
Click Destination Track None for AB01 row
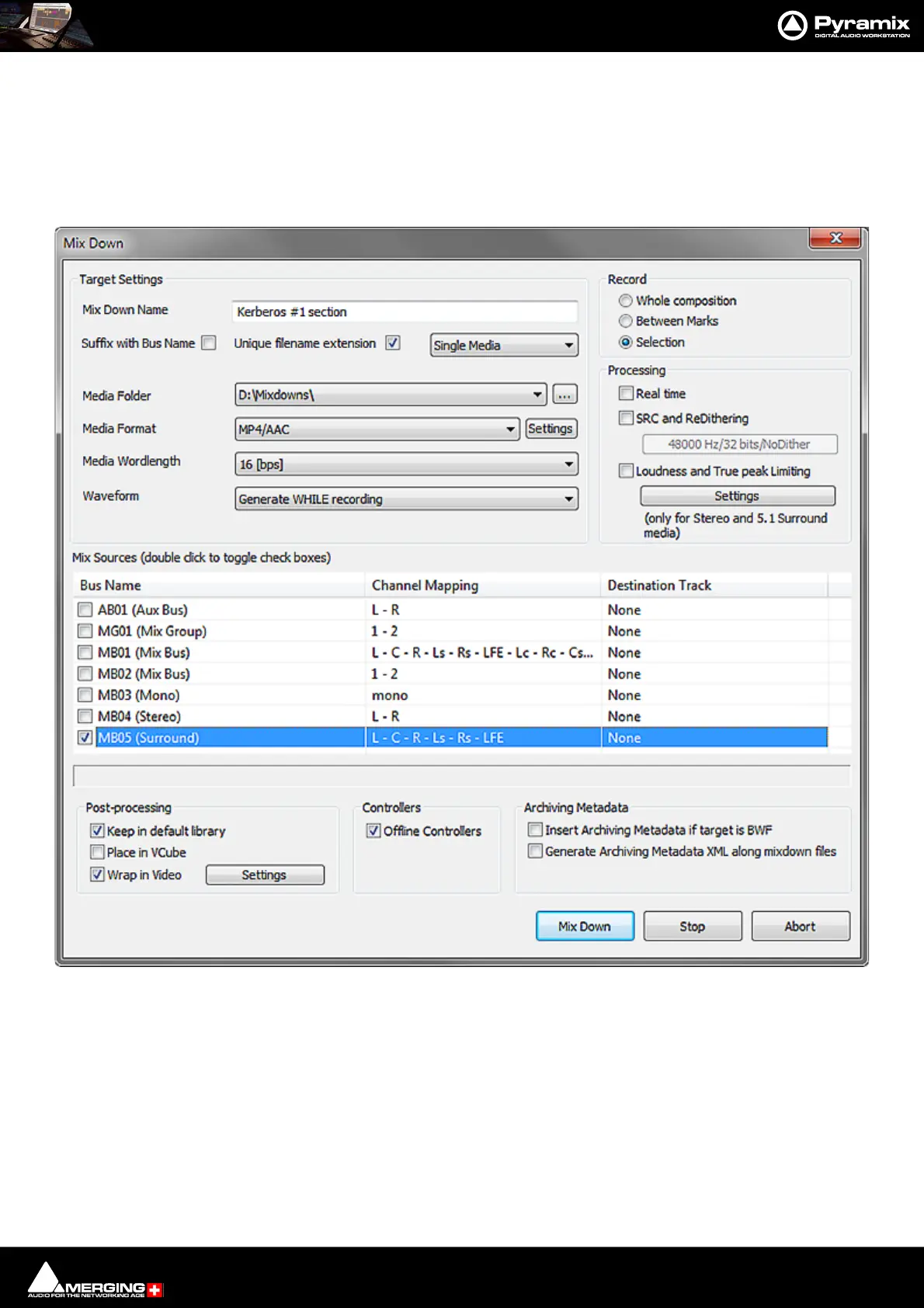[624, 610]
